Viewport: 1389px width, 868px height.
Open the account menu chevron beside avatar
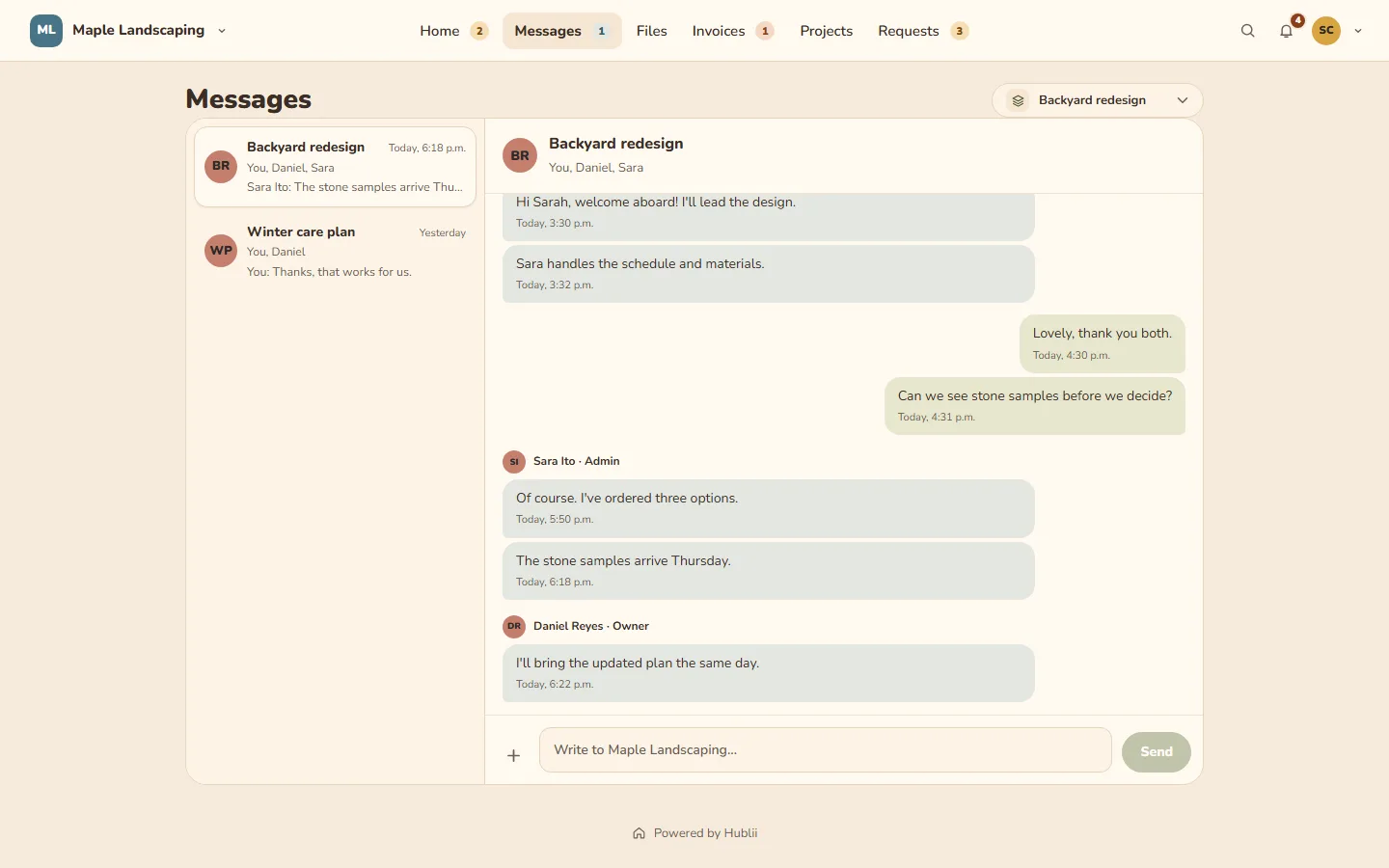(x=1358, y=31)
